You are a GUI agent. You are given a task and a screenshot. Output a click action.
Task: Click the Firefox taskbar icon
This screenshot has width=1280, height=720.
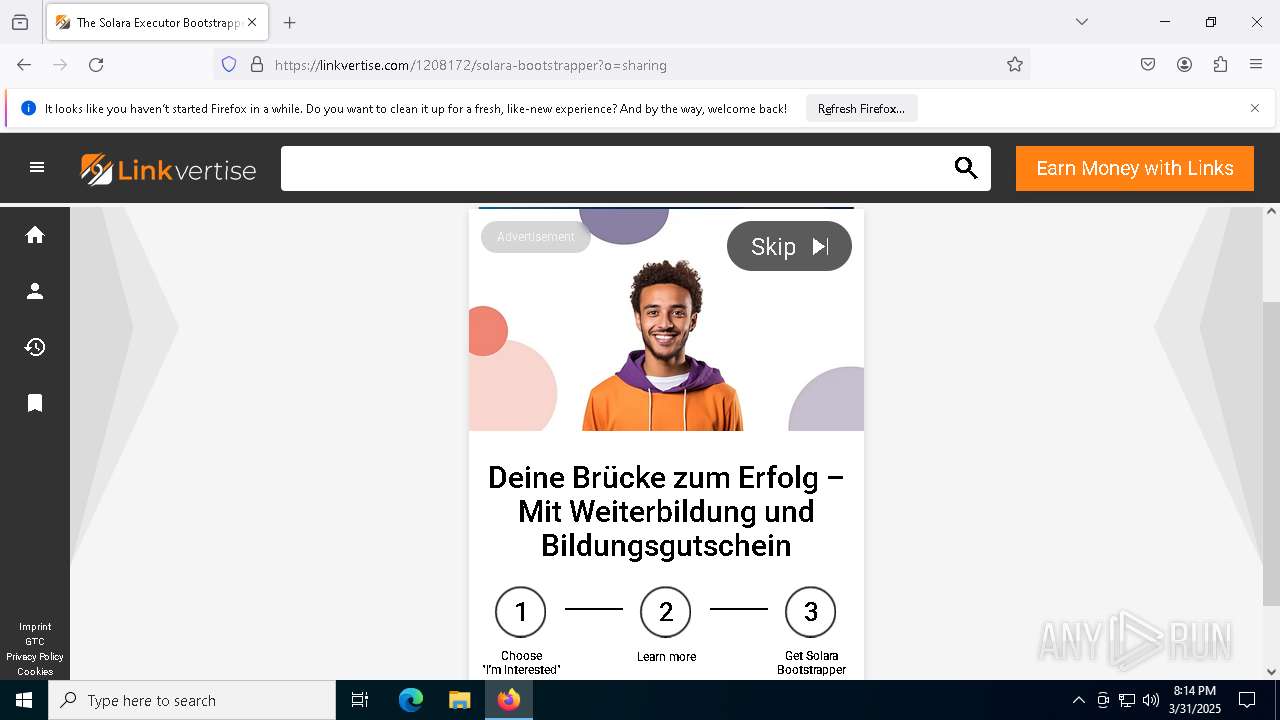click(509, 700)
